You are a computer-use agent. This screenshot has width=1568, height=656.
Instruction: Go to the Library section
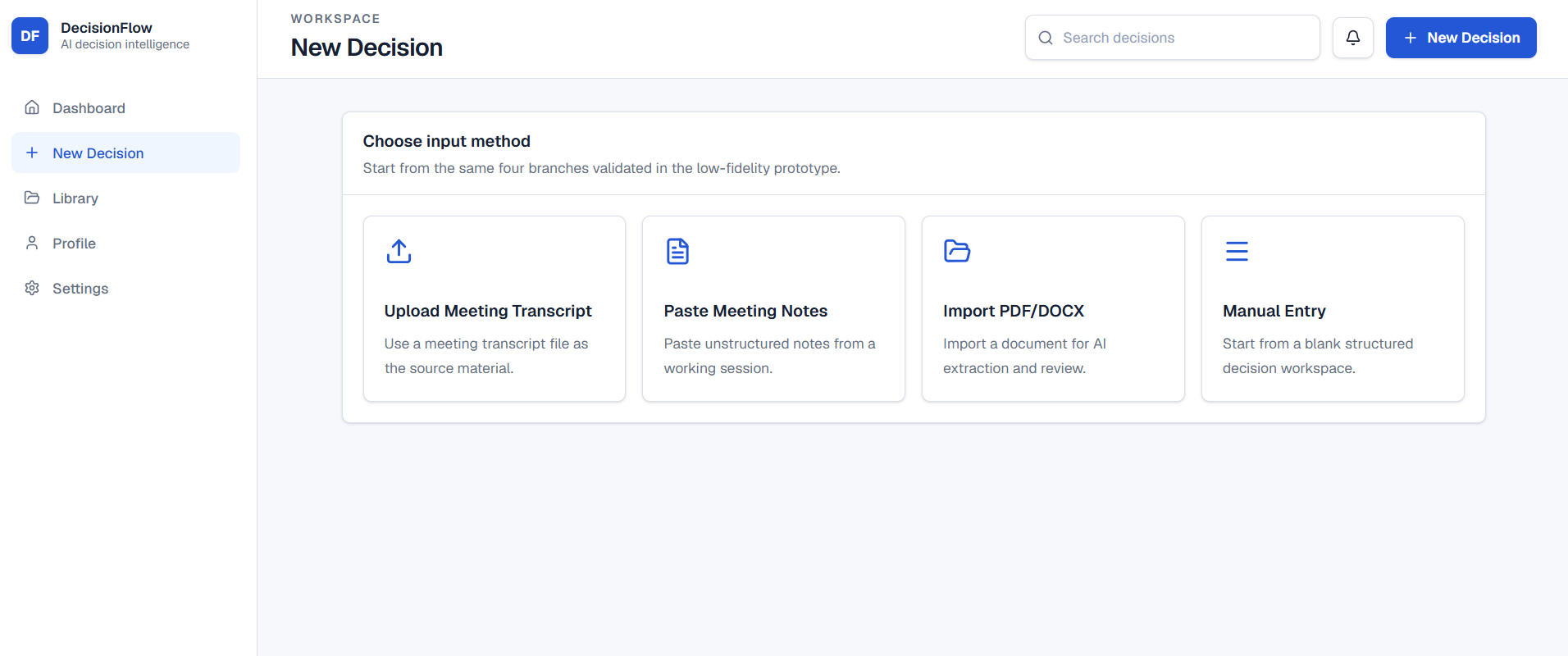[x=125, y=198]
